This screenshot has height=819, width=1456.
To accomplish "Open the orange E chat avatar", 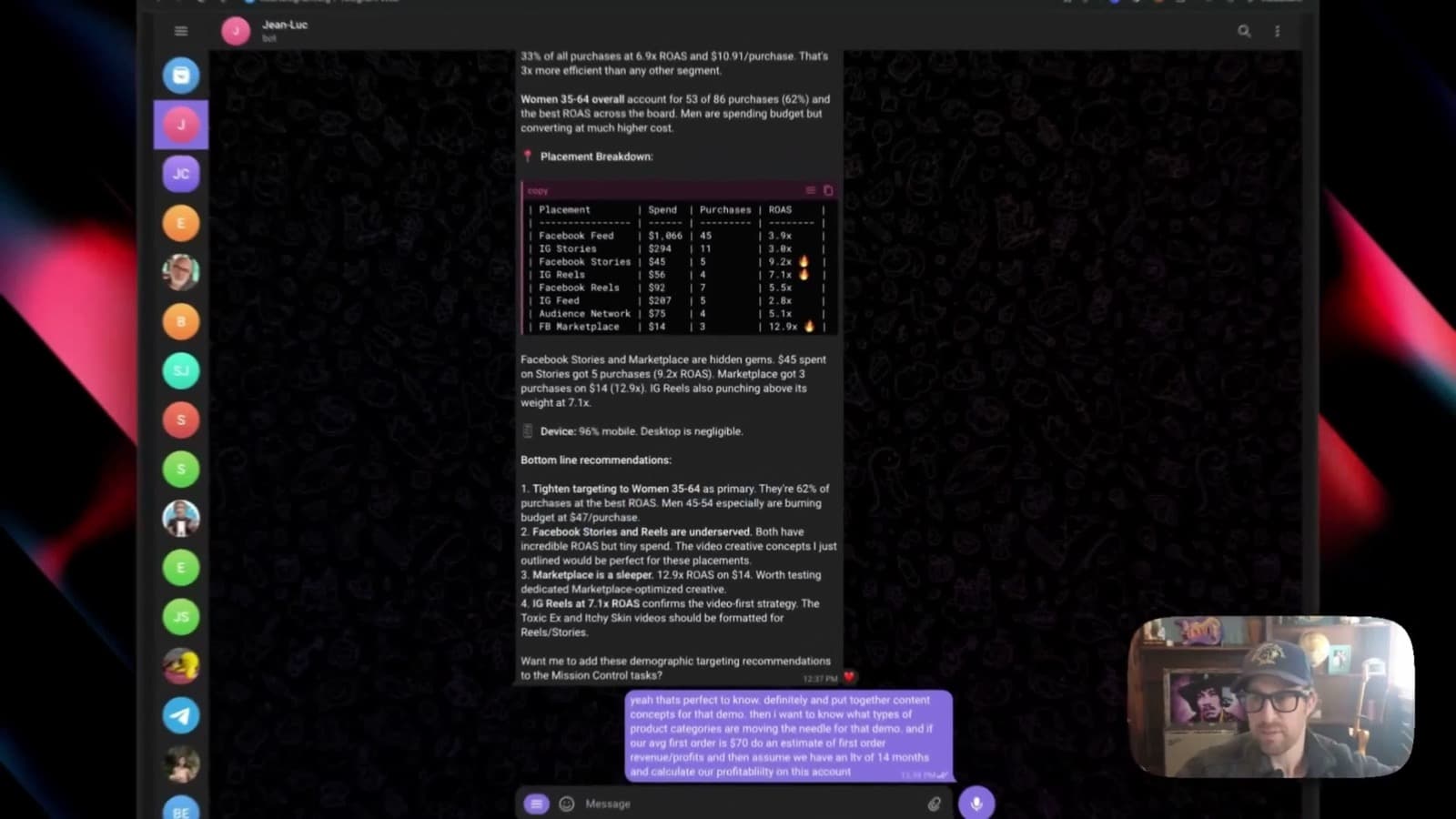I will pos(181,223).
